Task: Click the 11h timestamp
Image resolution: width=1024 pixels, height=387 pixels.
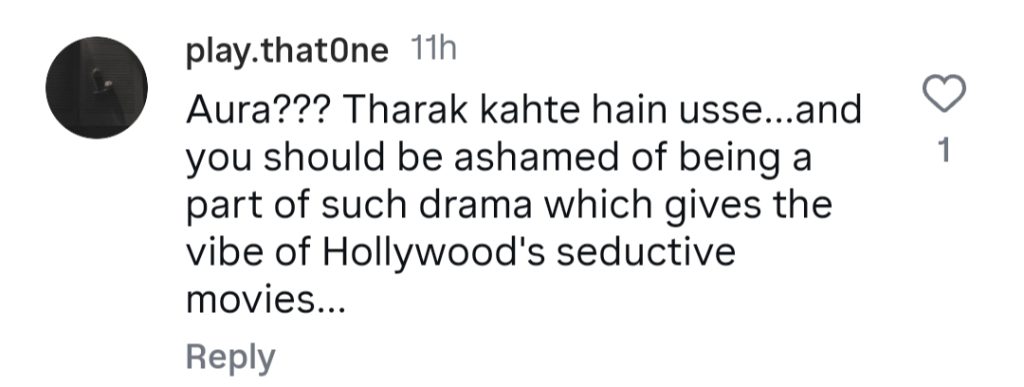Action: 433,50
